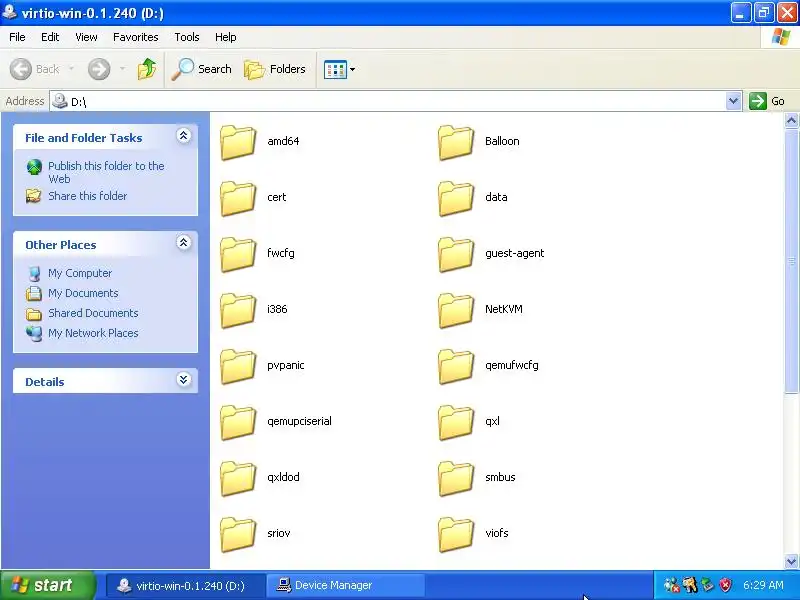The image size is (800, 600).
Task: Click the Search toolbar button
Action: (202, 69)
